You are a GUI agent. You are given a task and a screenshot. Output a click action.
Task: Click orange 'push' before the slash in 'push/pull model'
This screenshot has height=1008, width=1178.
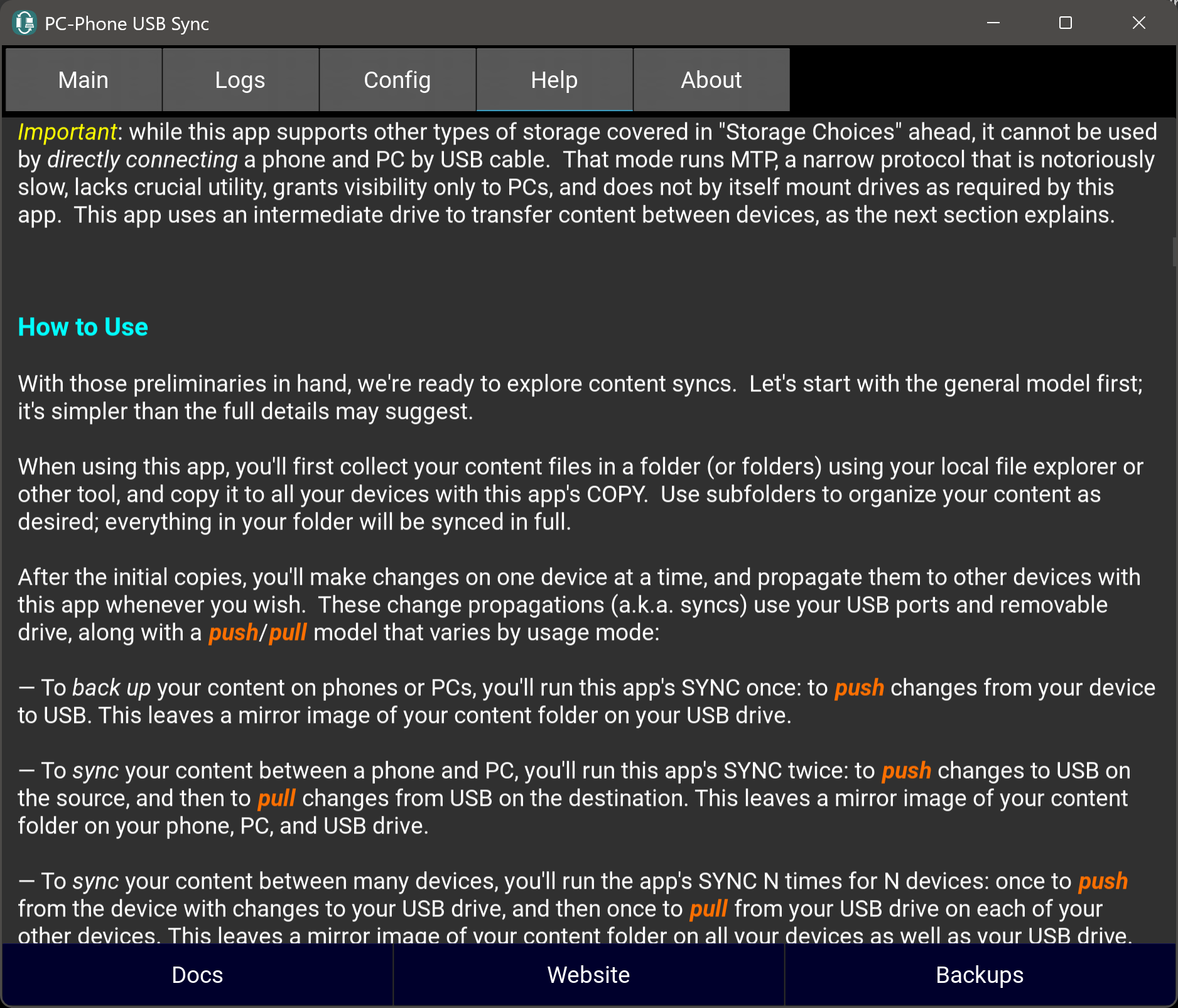(x=233, y=632)
